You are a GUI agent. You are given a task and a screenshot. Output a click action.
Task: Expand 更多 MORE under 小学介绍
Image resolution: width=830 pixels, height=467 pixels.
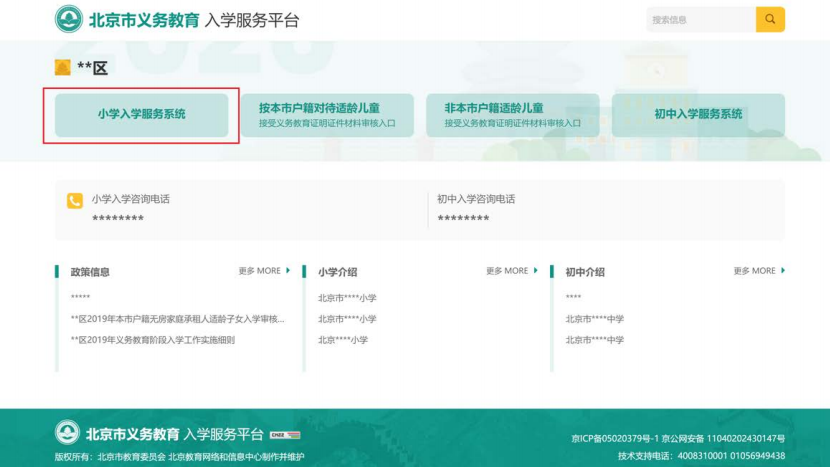click(511, 271)
